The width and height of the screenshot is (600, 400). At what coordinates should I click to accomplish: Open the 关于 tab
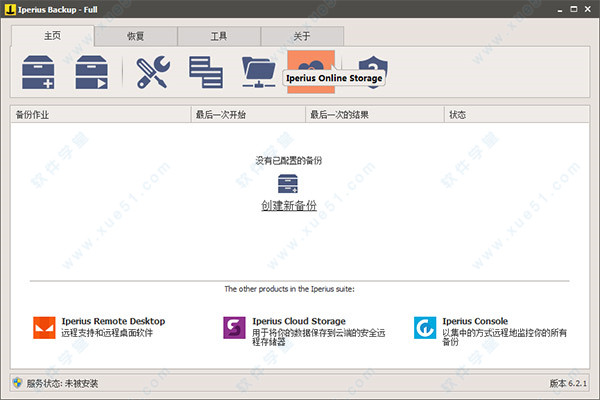click(x=302, y=36)
